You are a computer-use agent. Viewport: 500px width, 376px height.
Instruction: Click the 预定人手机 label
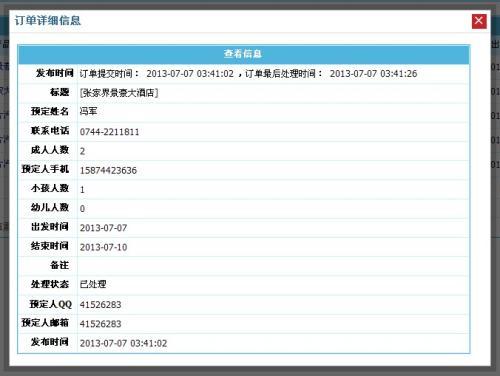tap(45, 169)
